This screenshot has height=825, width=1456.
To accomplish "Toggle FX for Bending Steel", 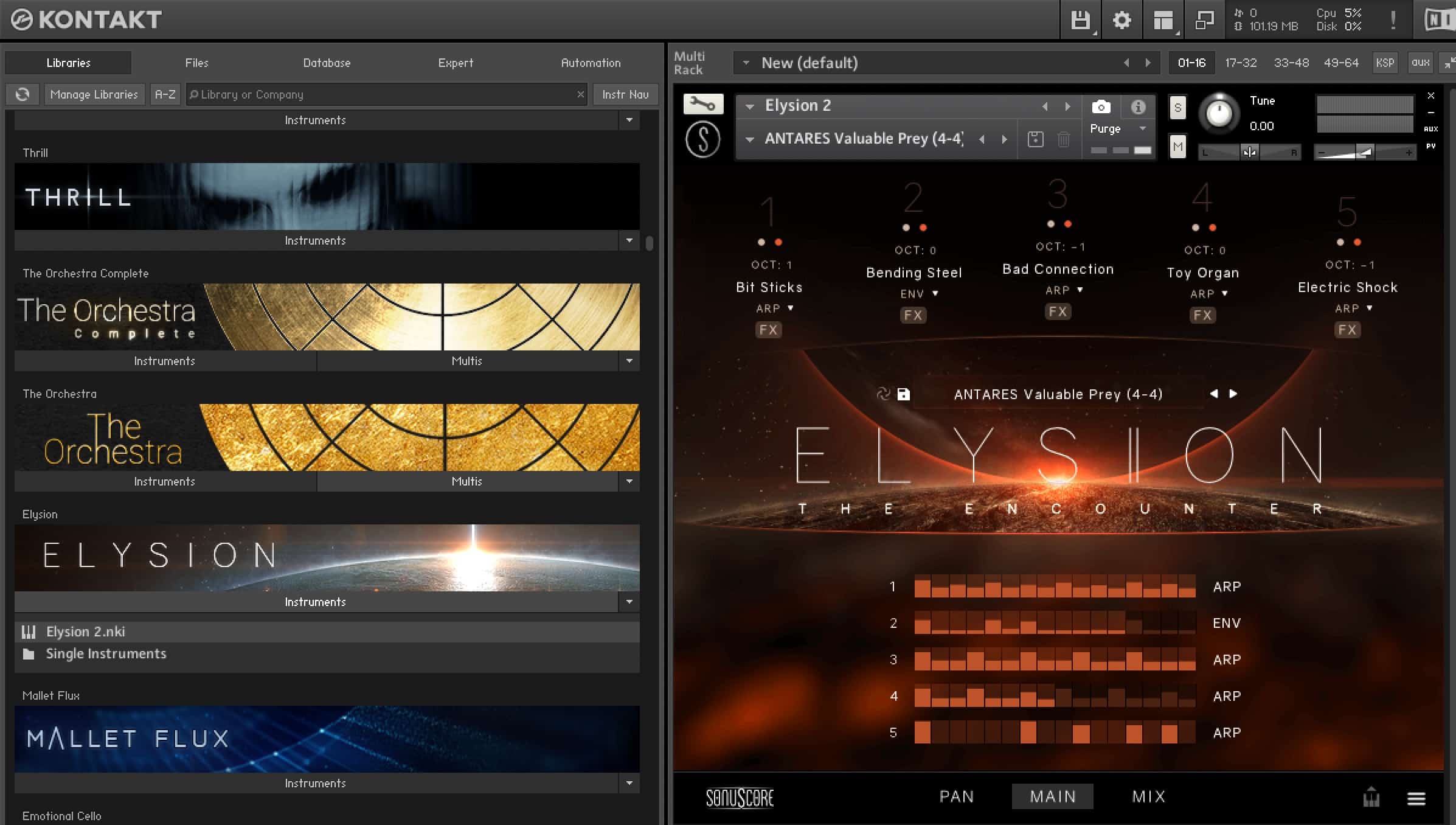I will (913, 315).
